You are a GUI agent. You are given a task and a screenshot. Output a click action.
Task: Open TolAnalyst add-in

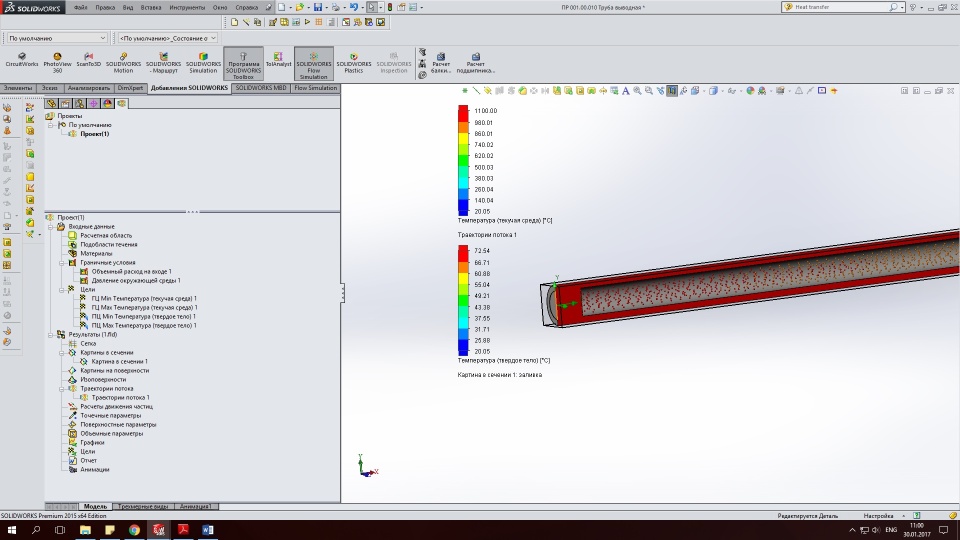[x=279, y=60]
